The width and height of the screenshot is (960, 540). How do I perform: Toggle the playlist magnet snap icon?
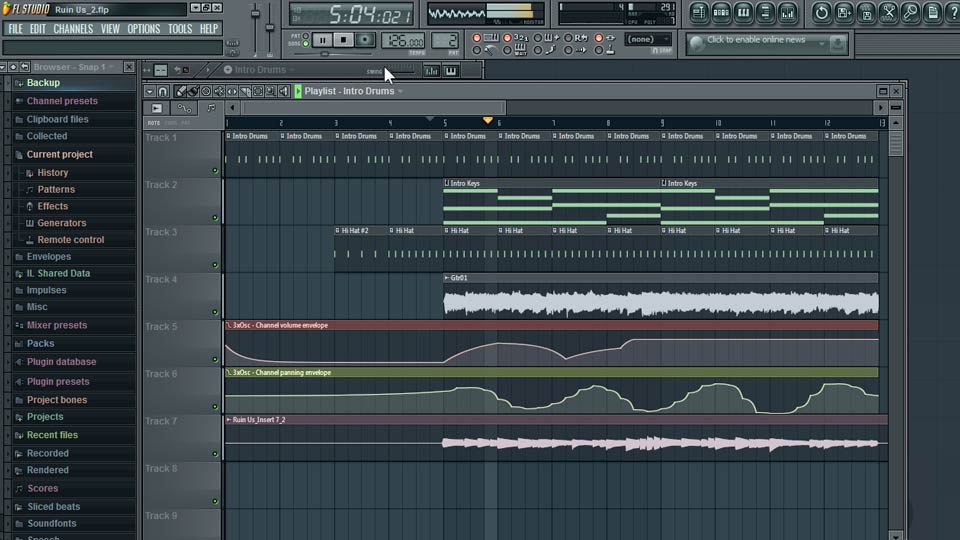point(163,91)
